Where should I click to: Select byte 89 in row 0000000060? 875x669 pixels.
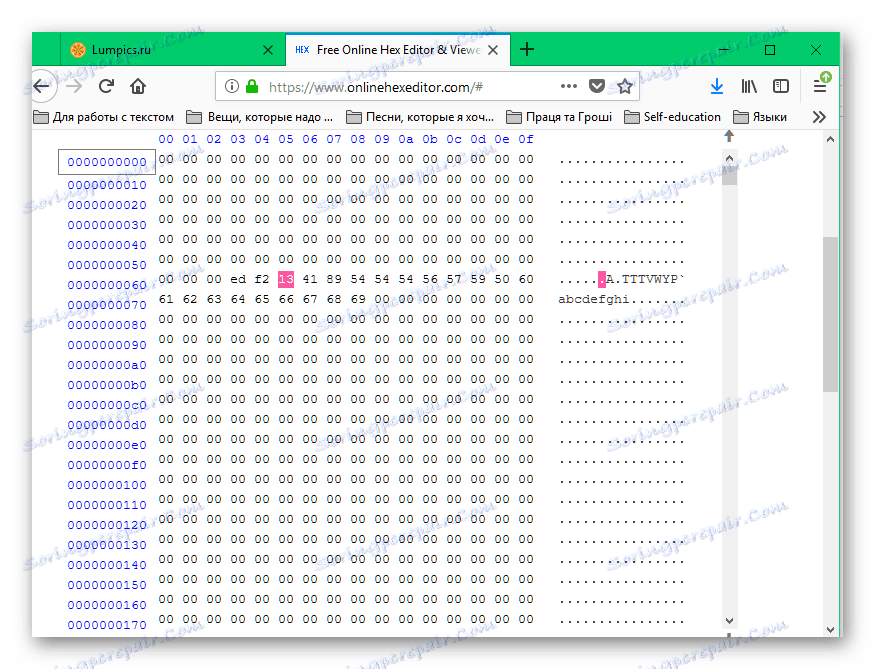point(334,279)
